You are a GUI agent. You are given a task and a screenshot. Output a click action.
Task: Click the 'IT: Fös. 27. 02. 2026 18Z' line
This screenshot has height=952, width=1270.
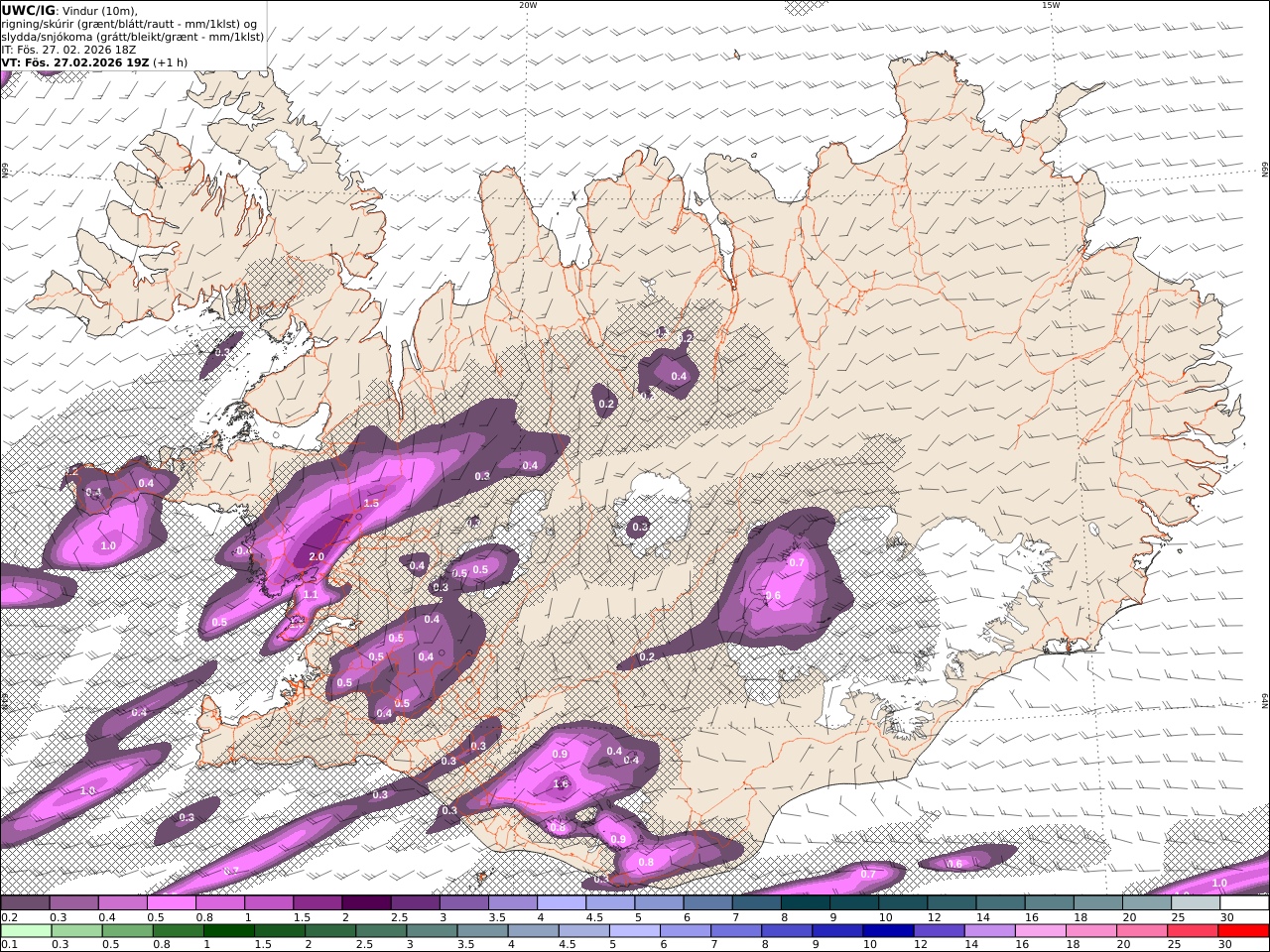coord(69,49)
